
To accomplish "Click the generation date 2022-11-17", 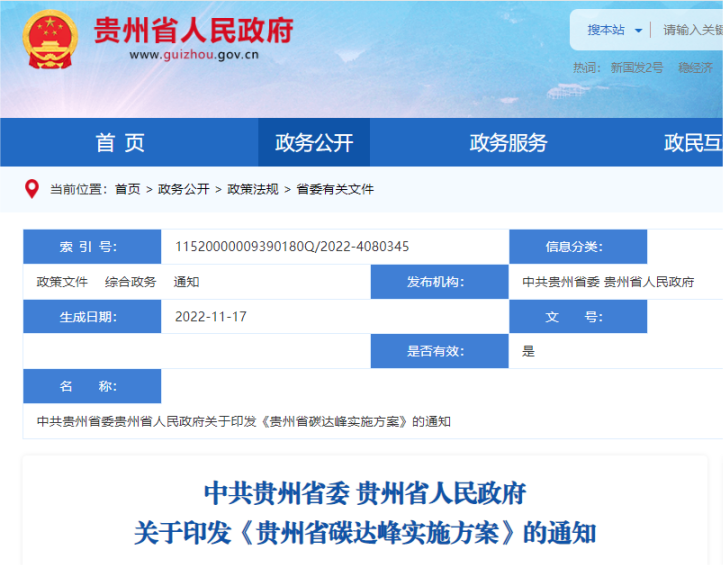I will click(211, 317).
